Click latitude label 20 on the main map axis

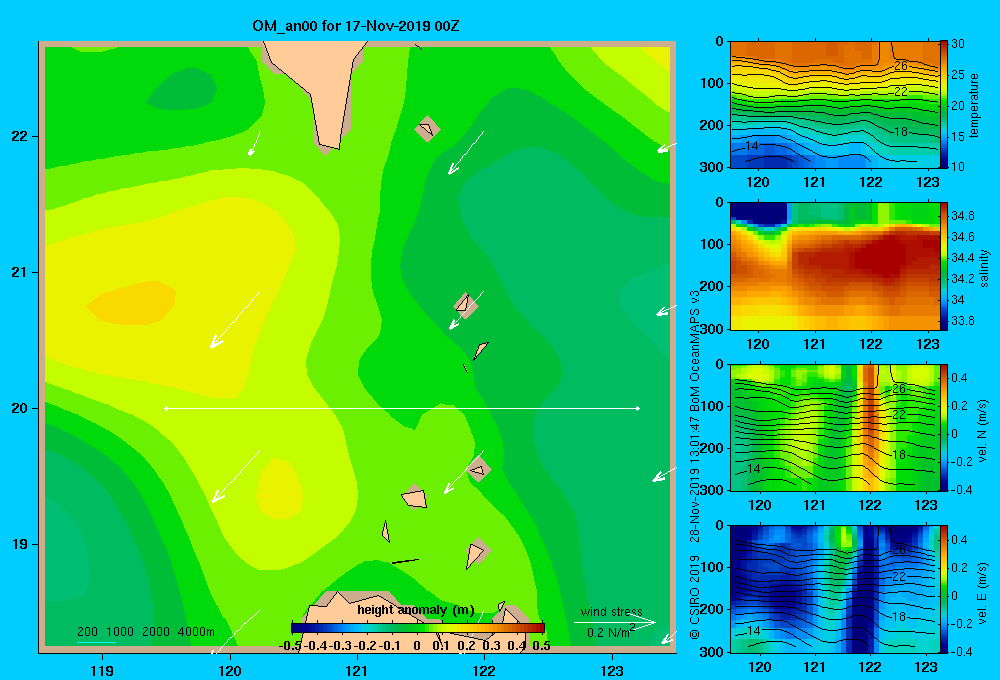point(19,408)
